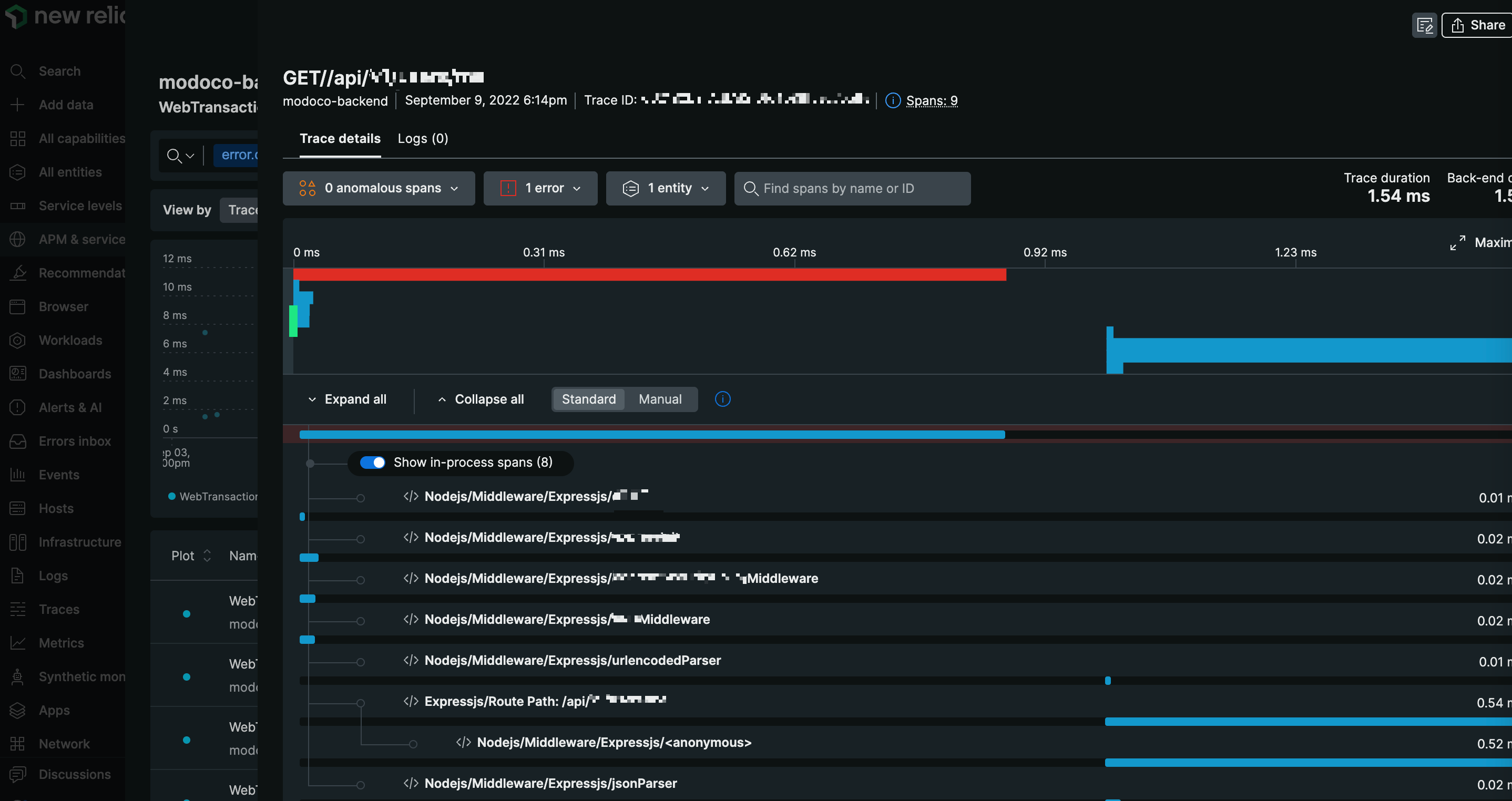This screenshot has width=1512, height=801.
Task: Click the red error span bar in timeline
Action: coord(649,275)
